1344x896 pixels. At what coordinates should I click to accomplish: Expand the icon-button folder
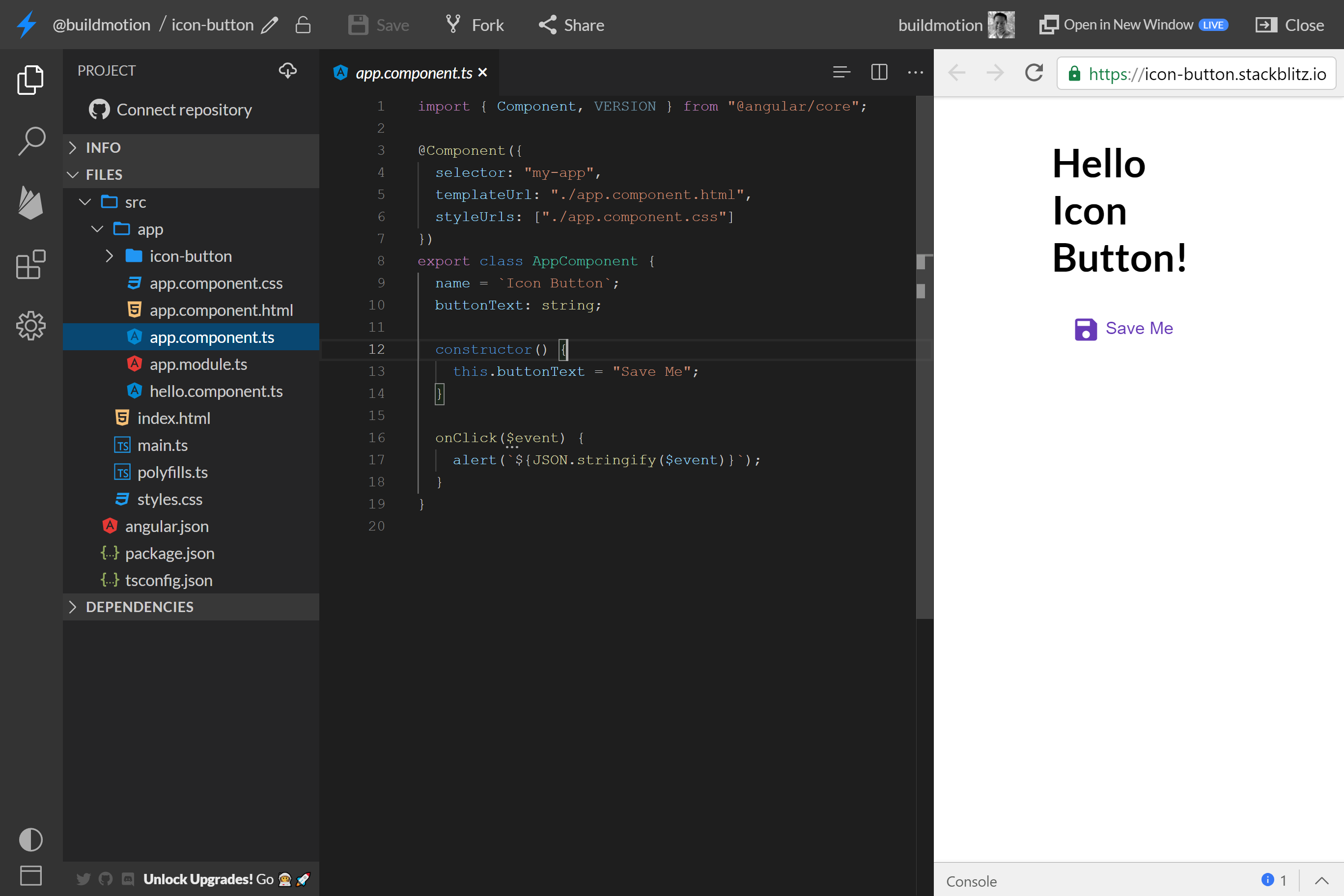(x=190, y=256)
